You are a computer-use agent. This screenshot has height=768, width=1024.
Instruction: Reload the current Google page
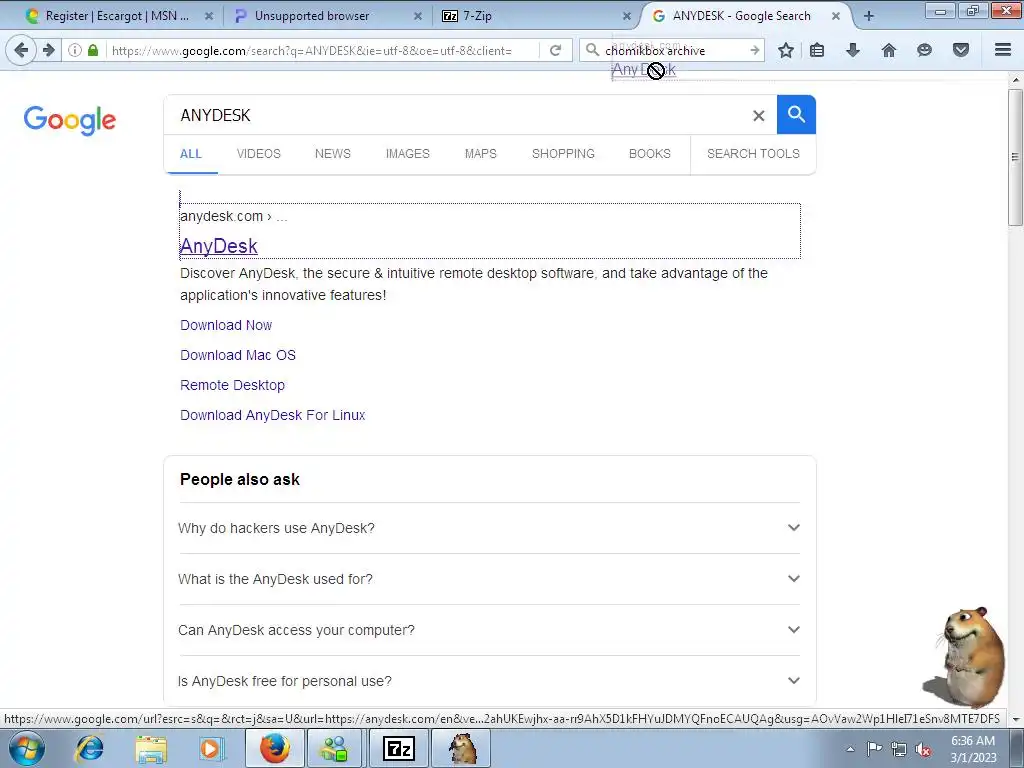[x=555, y=50]
